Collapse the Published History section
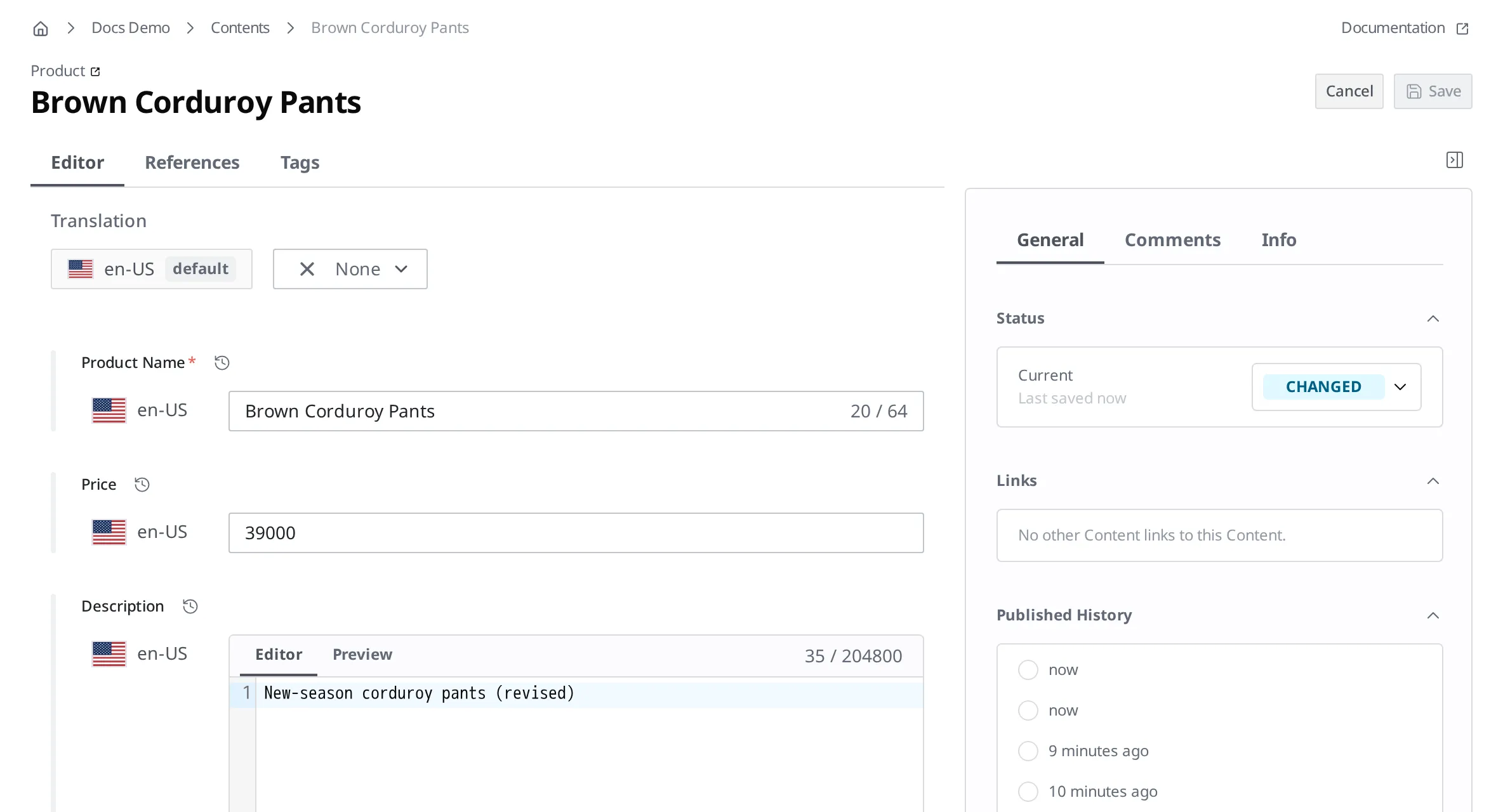The image size is (1503, 812). click(x=1433, y=615)
